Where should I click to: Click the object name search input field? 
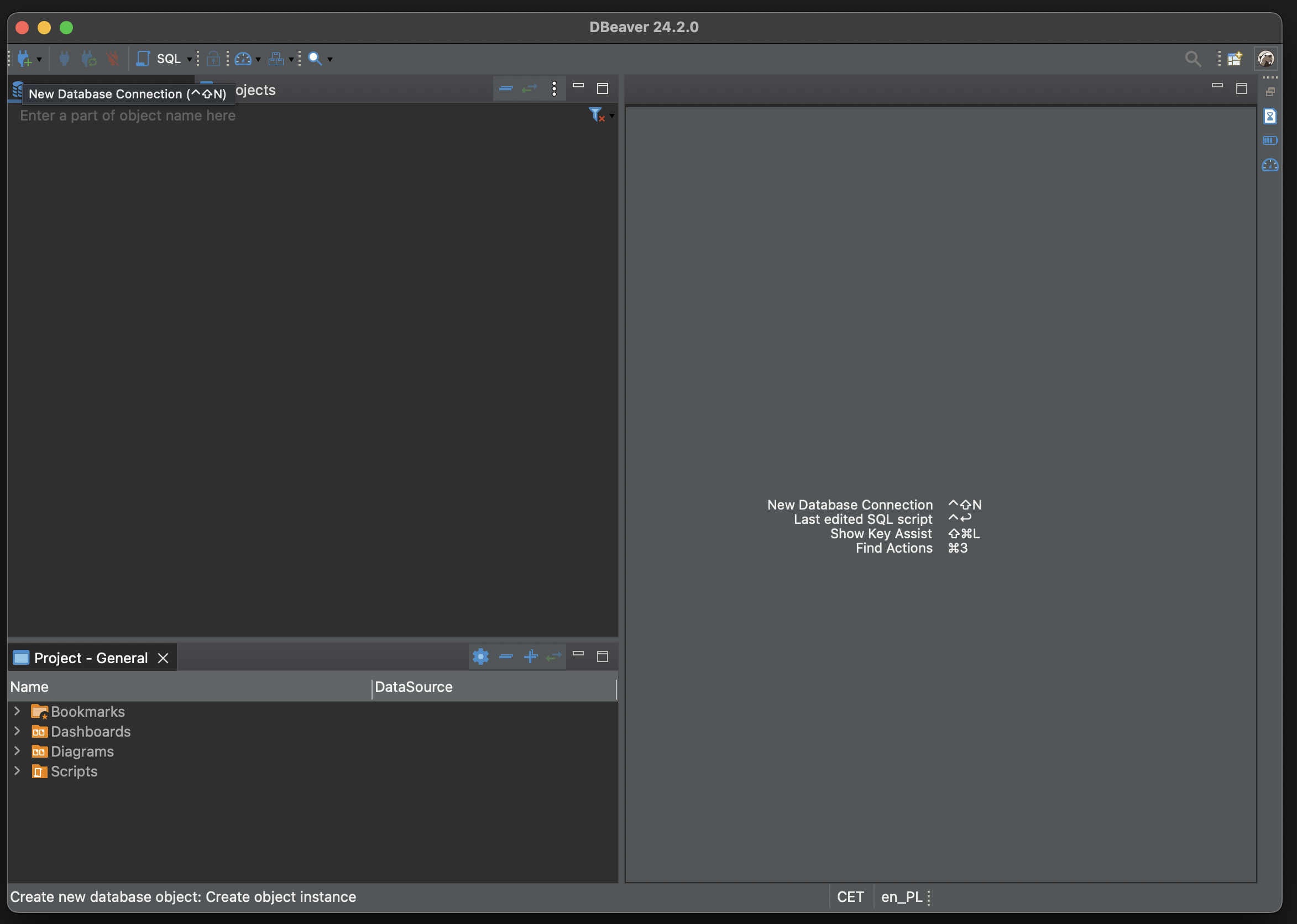click(299, 113)
